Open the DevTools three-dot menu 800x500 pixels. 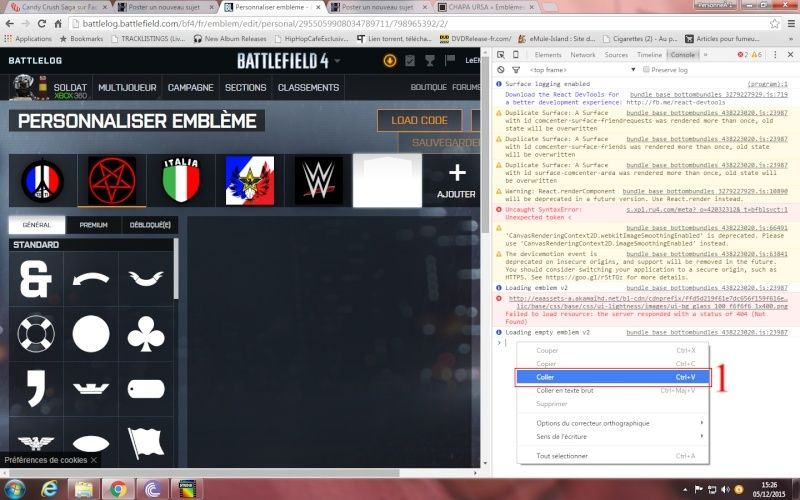coord(775,55)
